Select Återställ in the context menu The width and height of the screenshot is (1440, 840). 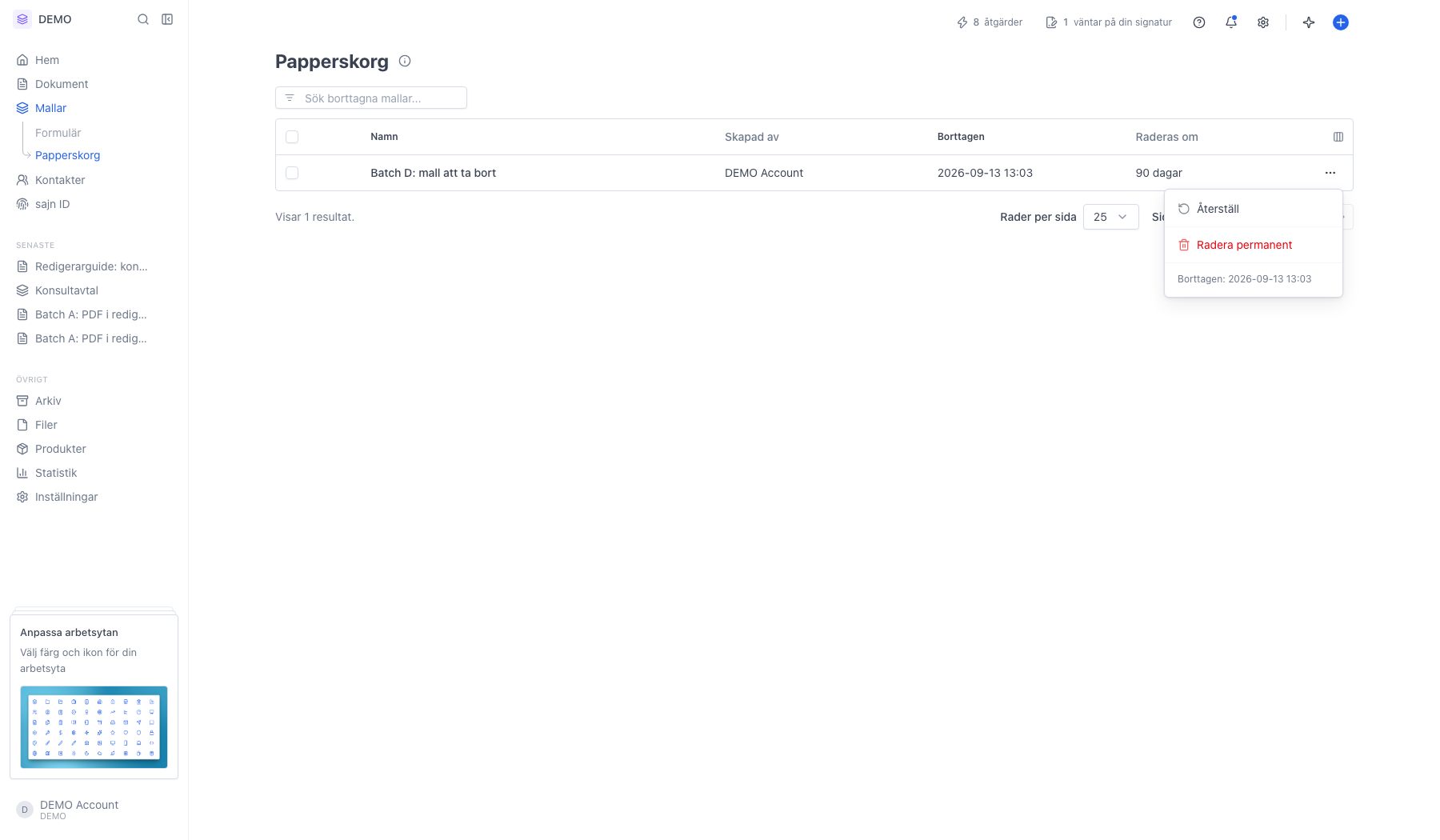click(1254, 209)
